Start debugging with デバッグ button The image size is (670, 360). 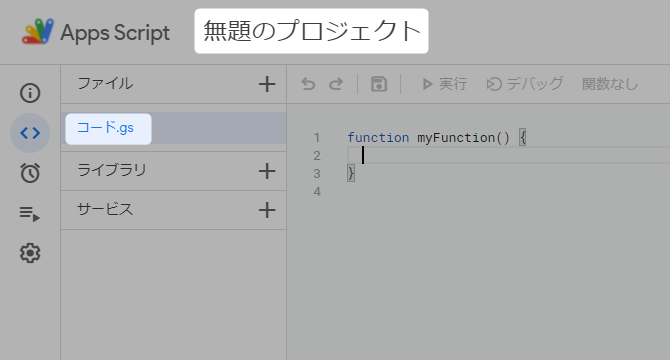pyautogui.click(x=525, y=84)
